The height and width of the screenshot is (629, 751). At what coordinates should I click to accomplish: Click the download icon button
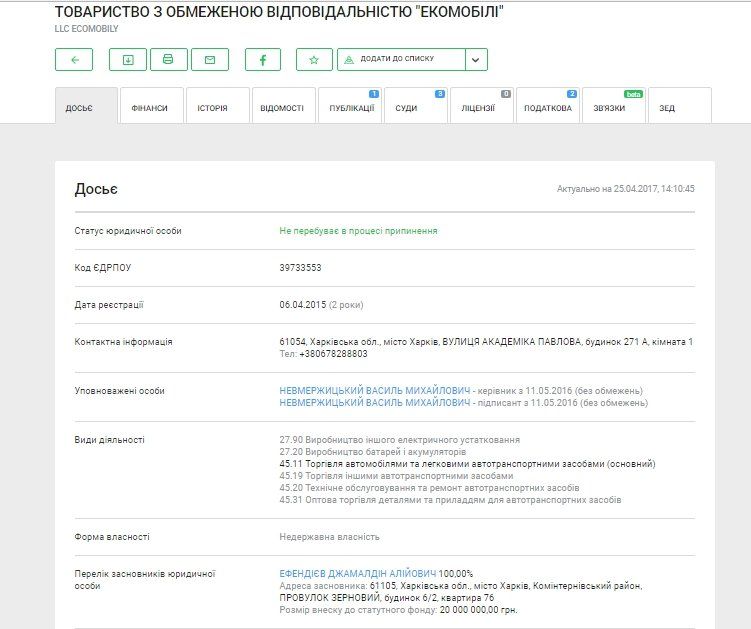pos(128,59)
